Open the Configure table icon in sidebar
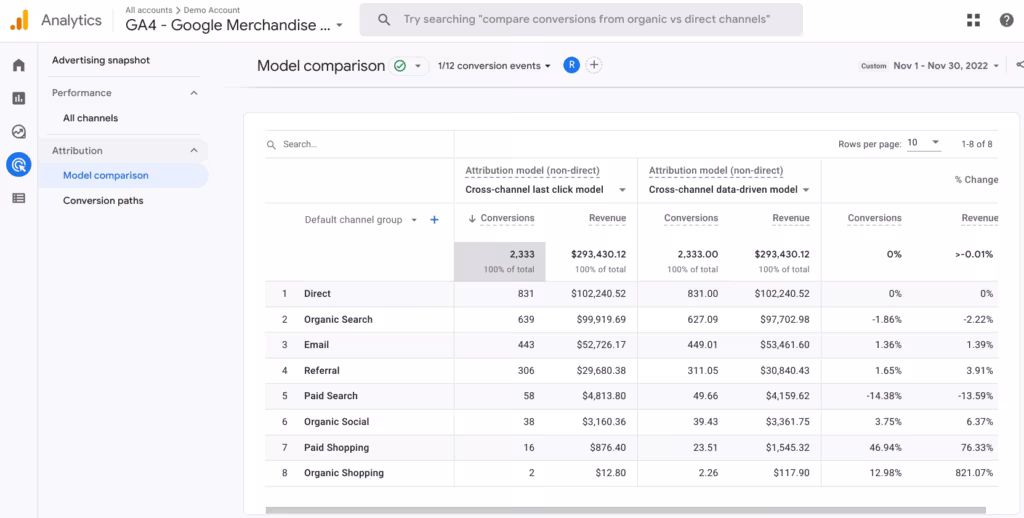The width and height of the screenshot is (1024, 518). (18, 198)
